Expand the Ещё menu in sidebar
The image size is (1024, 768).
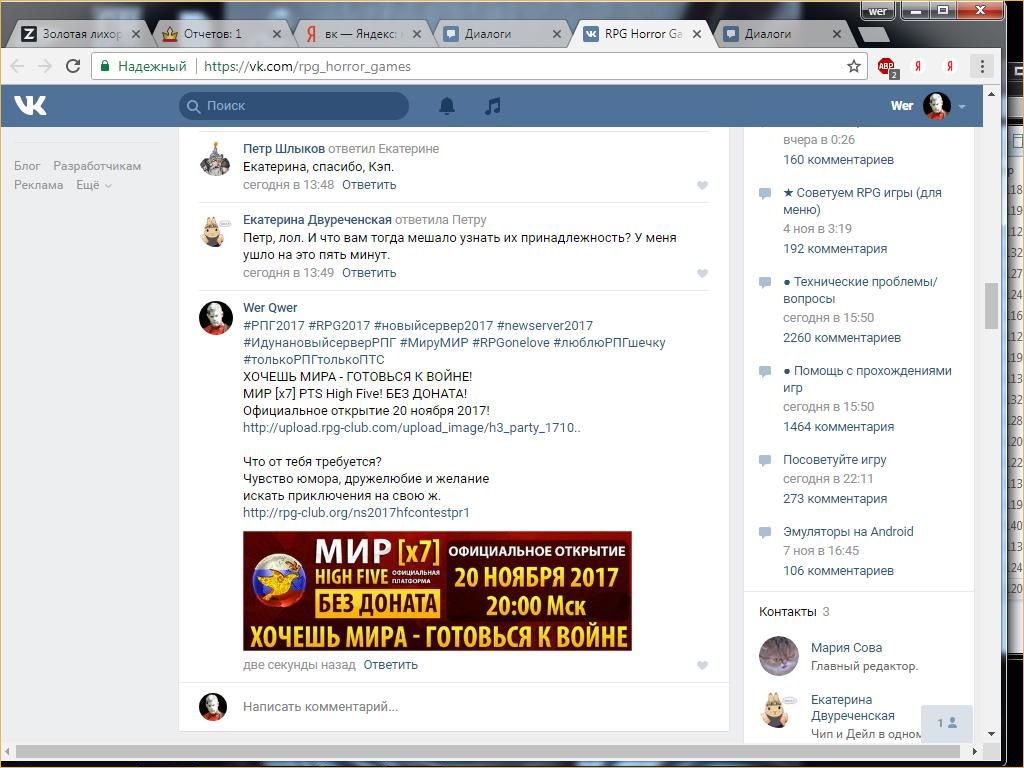[x=94, y=185]
